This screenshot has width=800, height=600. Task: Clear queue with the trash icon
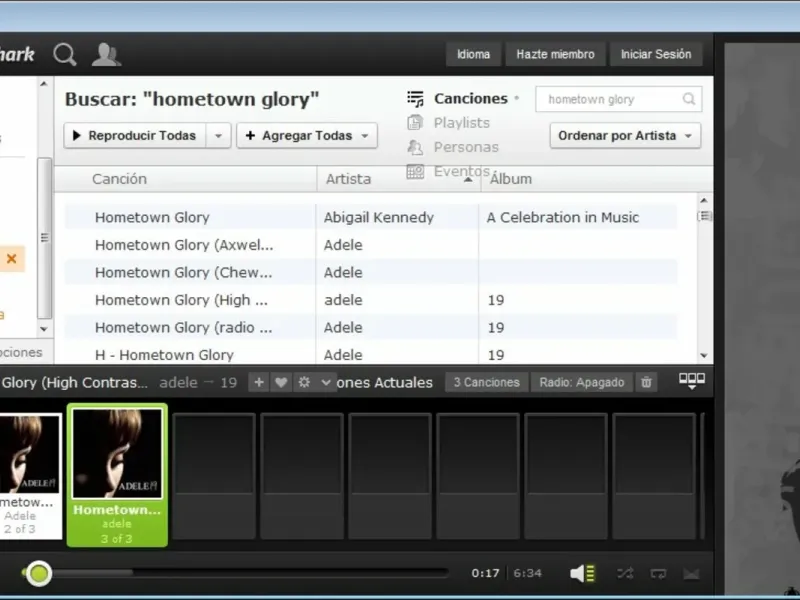coord(646,382)
